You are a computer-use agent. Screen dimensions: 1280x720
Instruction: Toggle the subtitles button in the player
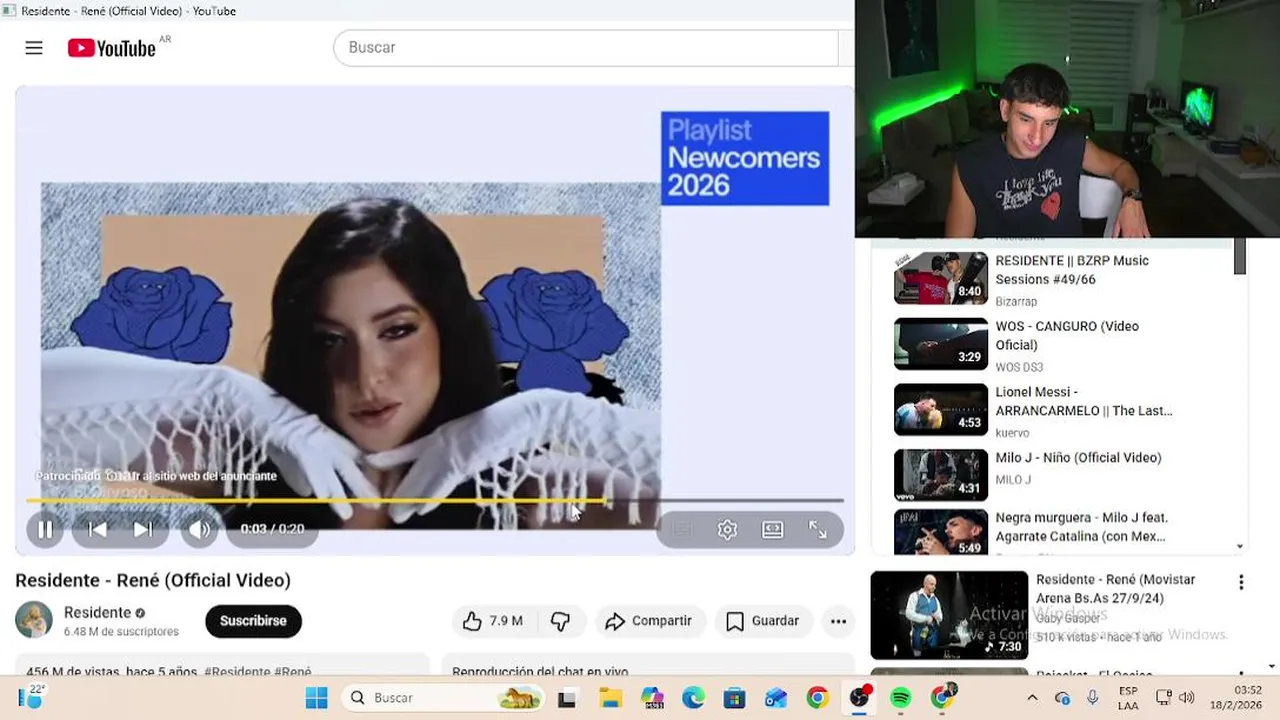pyautogui.click(x=682, y=530)
